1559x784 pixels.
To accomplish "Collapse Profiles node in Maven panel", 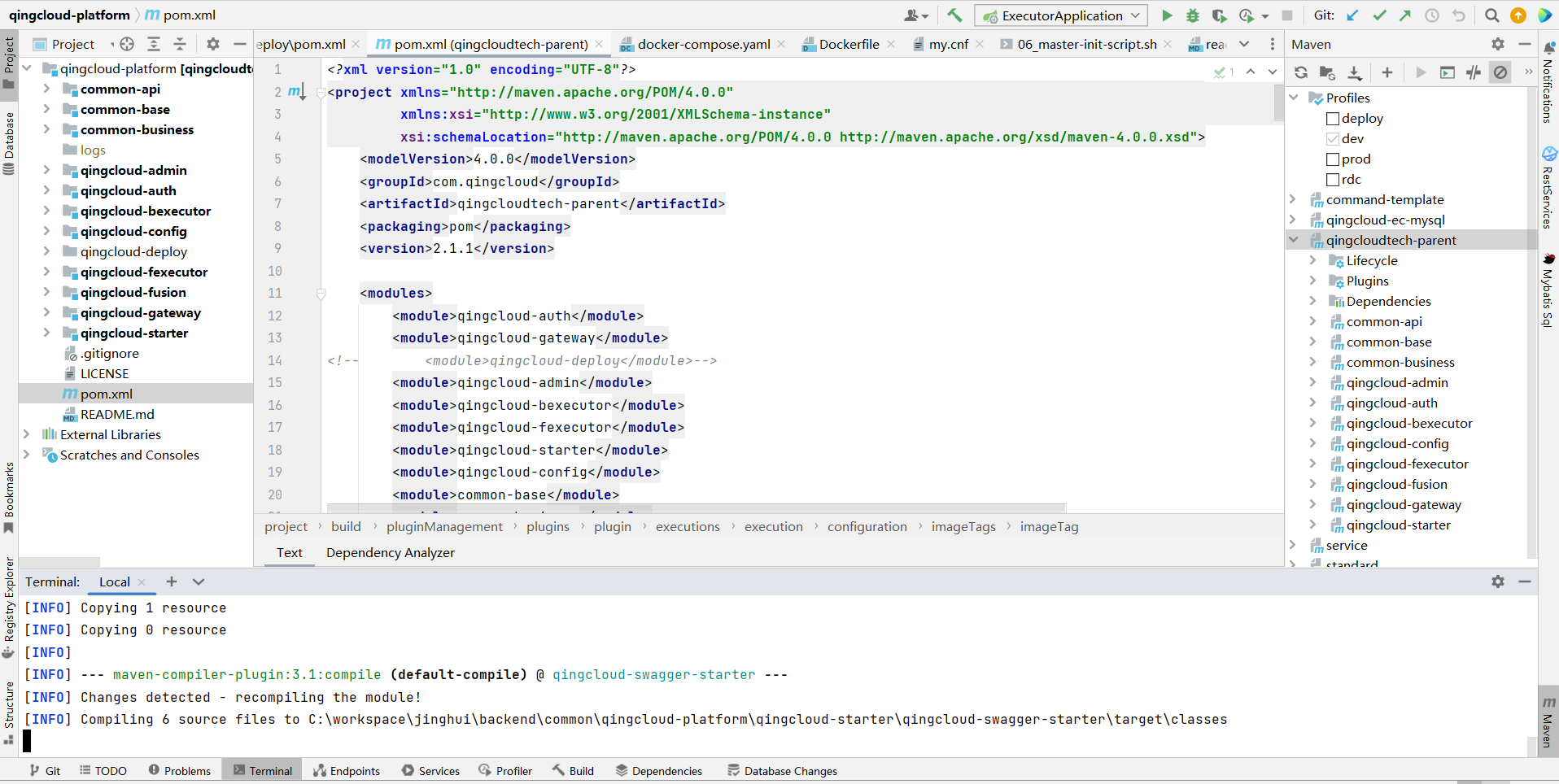I will tap(1294, 98).
